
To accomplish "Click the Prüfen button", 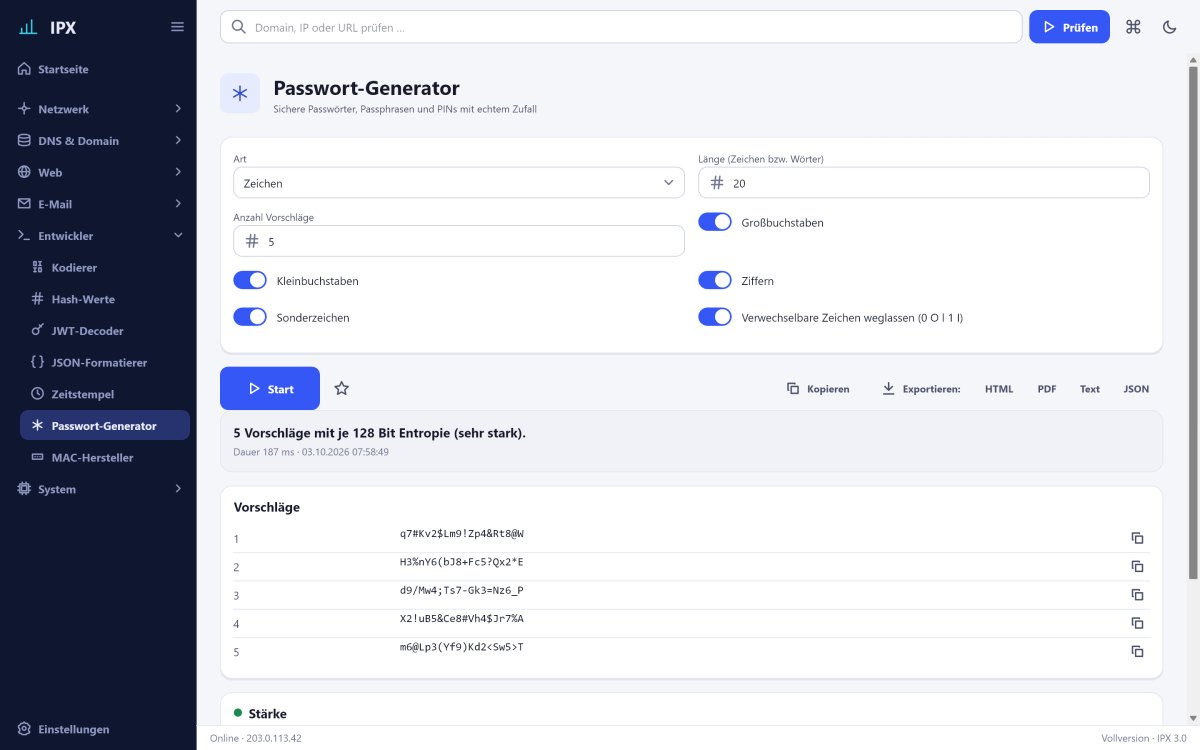I will point(1069,27).
